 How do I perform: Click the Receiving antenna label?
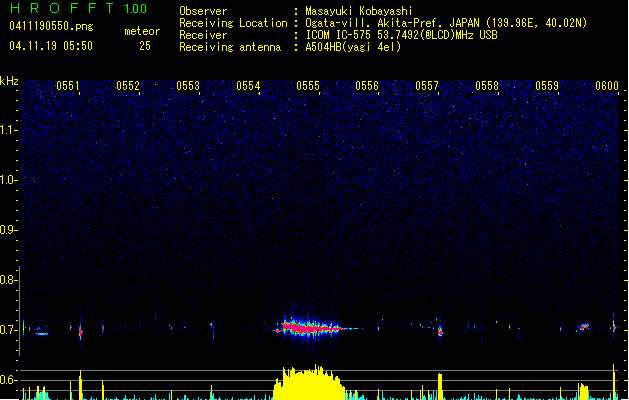pyautogui.click(x=230, y=47)
